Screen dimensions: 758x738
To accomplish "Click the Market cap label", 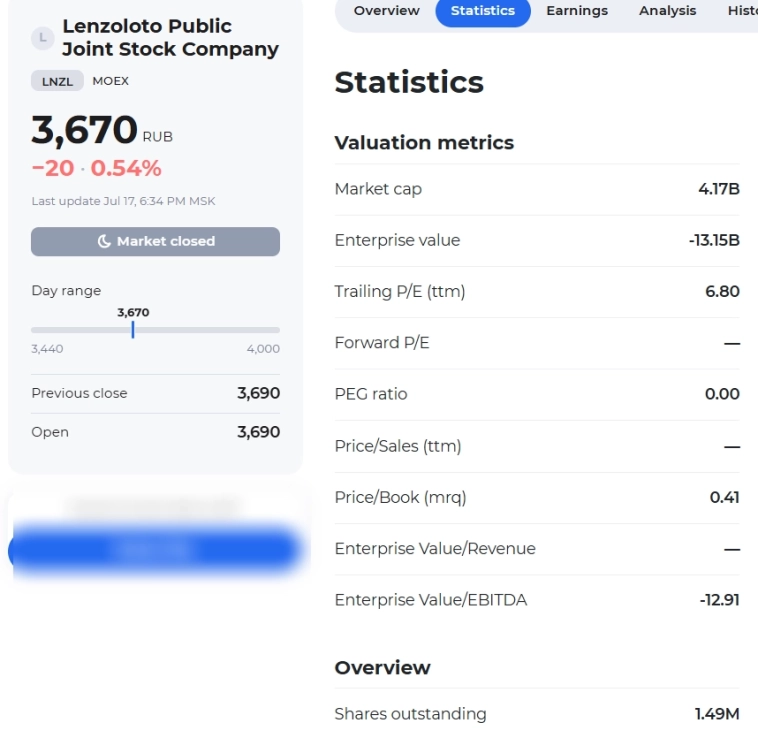I will point(378,189).
